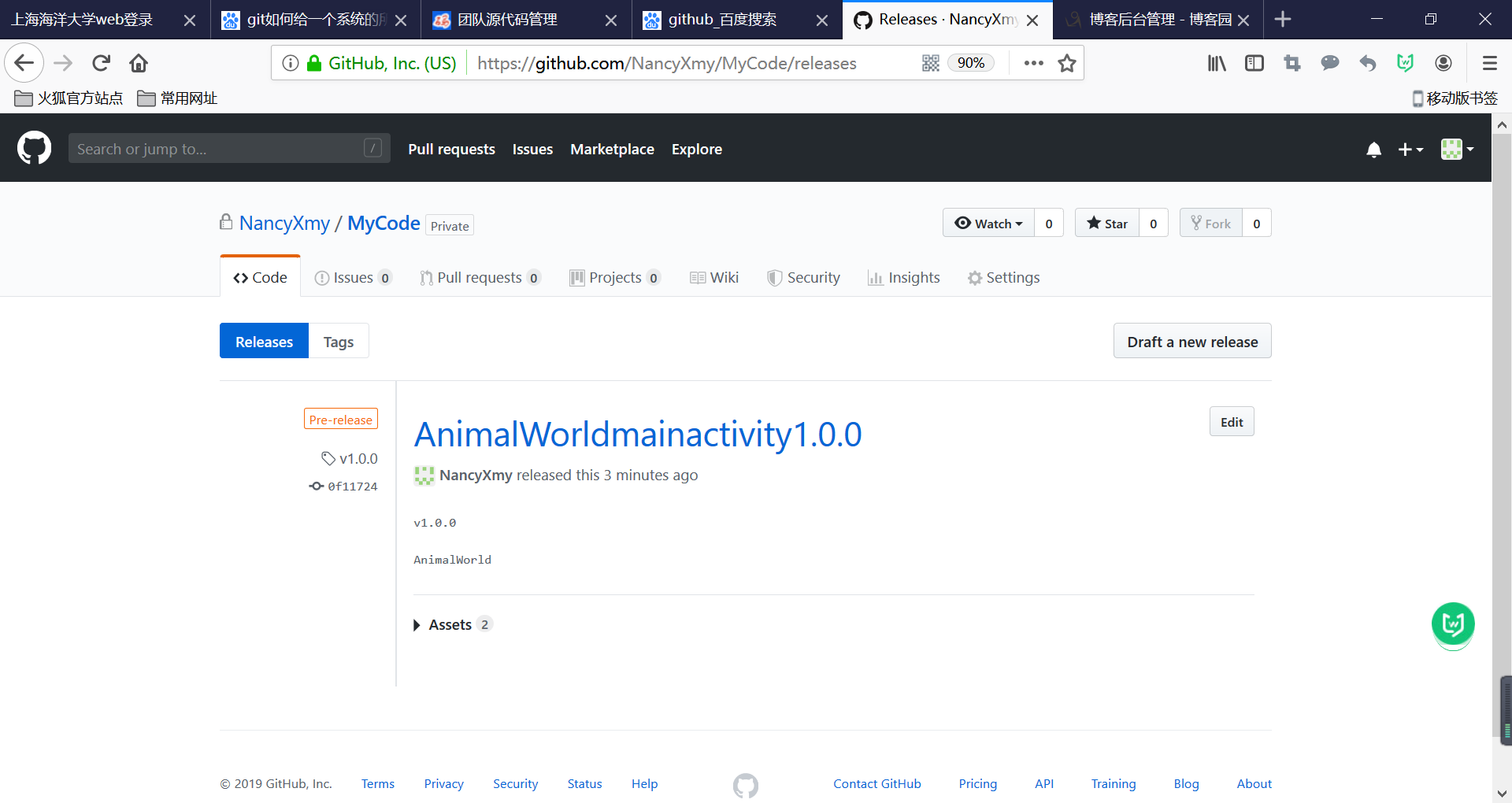Click the zoom level 90% indicator
Viewport: 1512px width, 803px height.
(x=971, y=63)
